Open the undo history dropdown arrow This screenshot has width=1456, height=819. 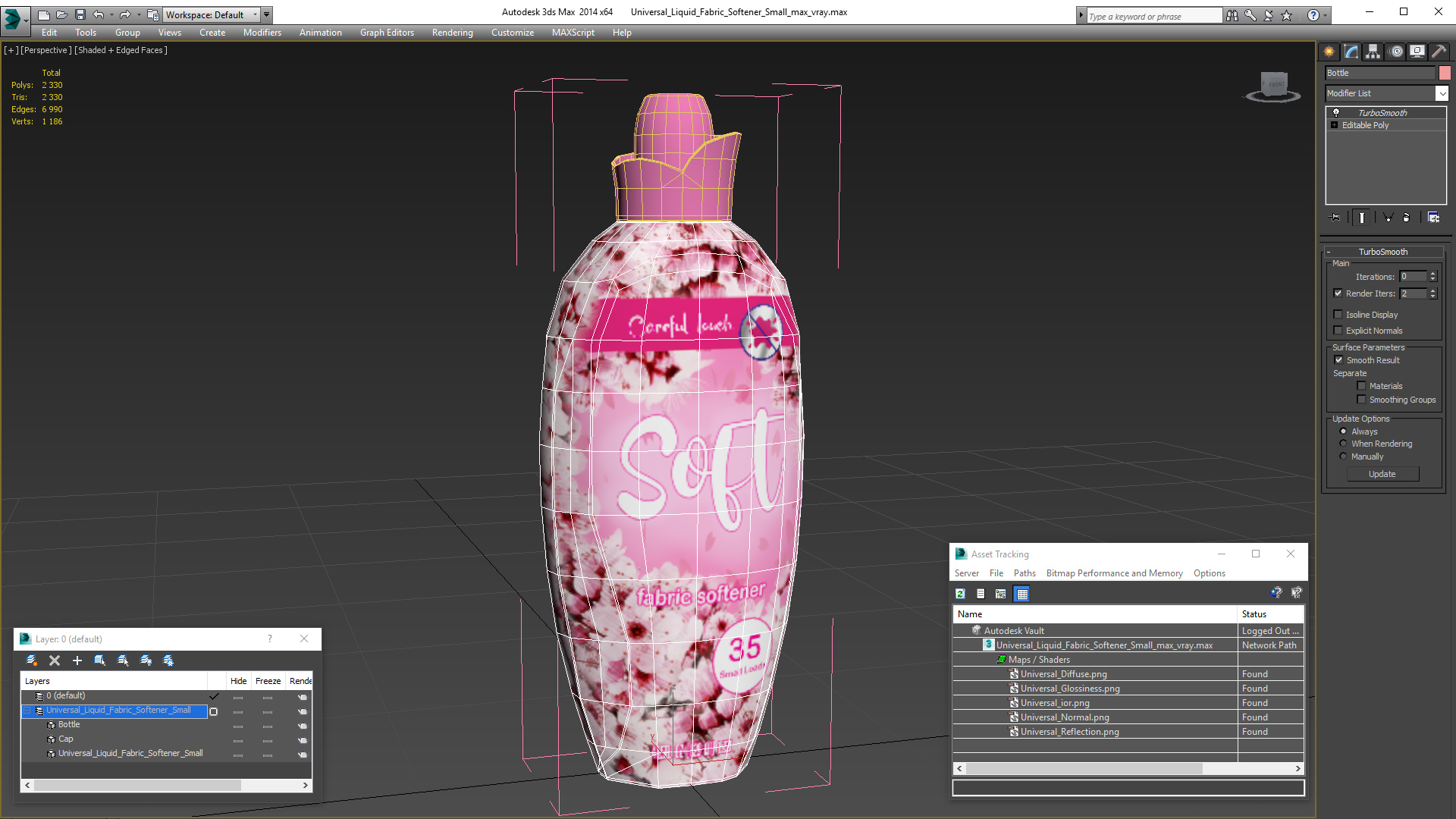tap(111, 14)
